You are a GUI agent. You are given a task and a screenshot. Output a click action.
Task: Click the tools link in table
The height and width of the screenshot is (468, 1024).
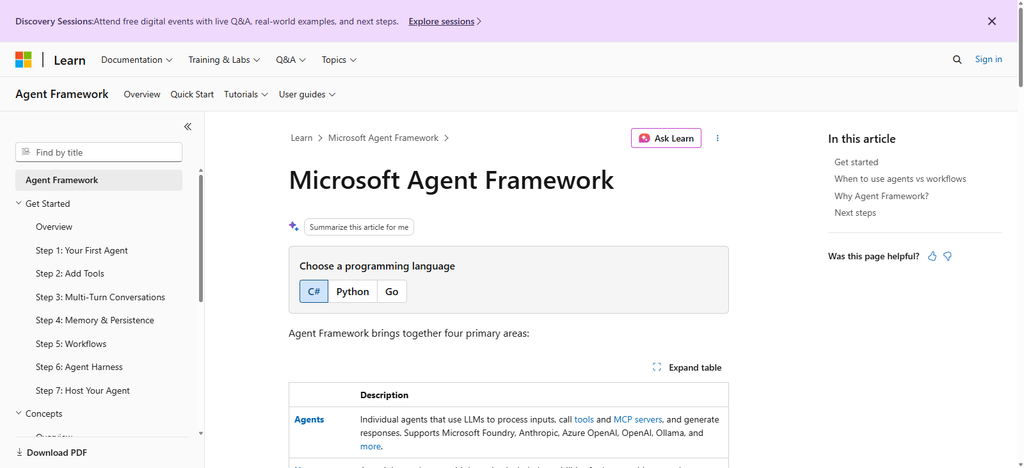click(x=584, y=420)
